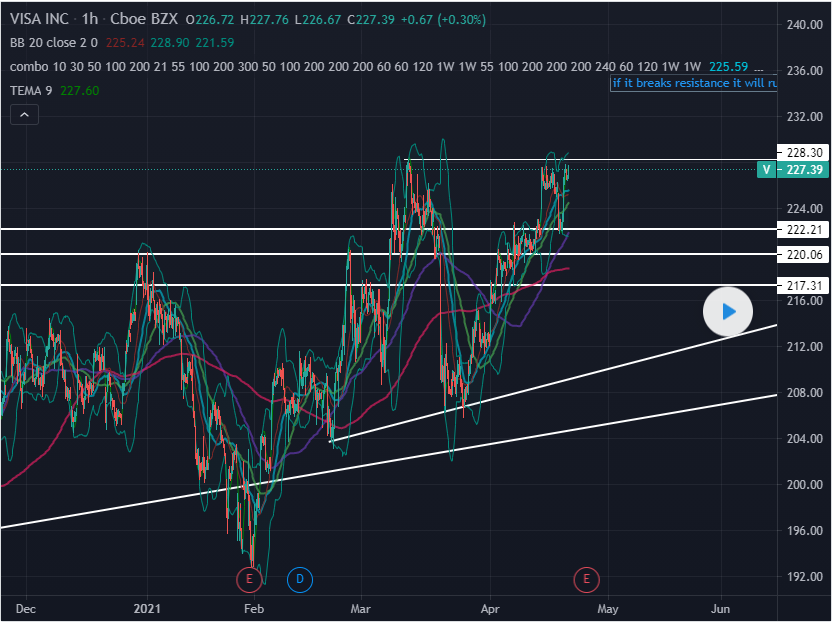Click the blue dividend D marker
Screen dimensions: 832x622
(300, 578)
